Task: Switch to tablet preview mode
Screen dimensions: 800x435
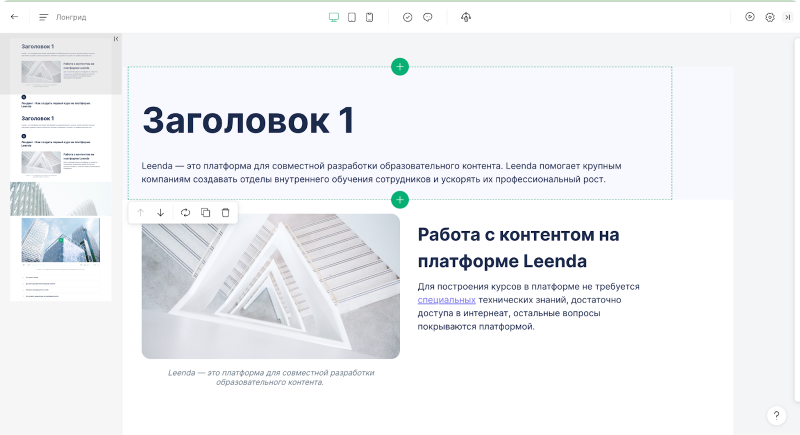Action: click(352, 17)
